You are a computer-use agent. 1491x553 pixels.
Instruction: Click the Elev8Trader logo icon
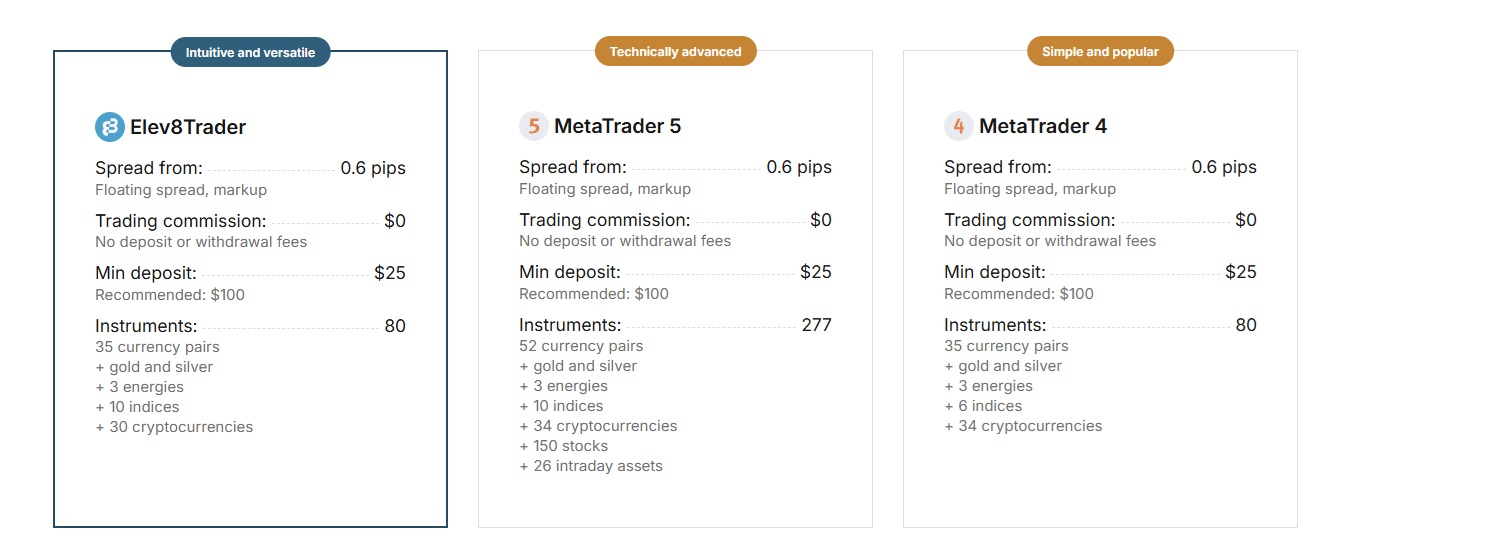click(109, 127)
